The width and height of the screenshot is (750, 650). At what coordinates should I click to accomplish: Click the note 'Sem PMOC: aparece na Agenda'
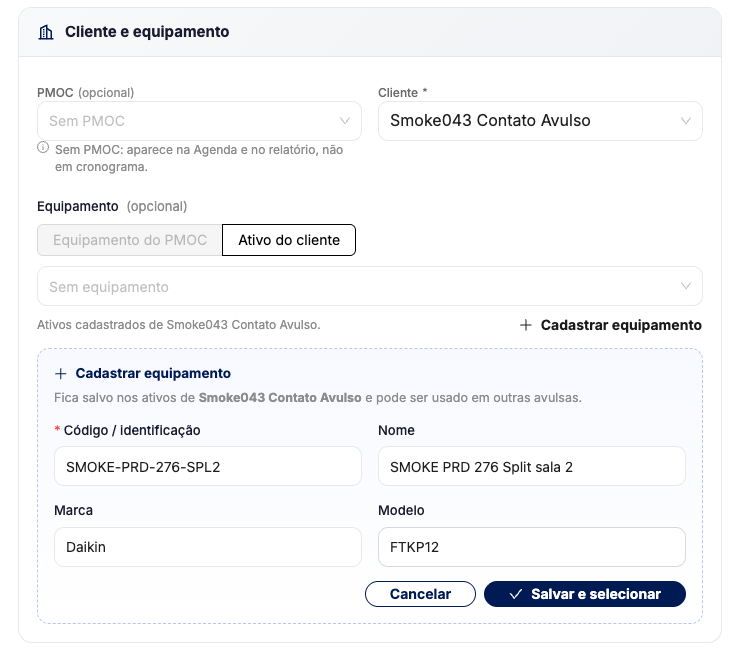tap(199, 158)
